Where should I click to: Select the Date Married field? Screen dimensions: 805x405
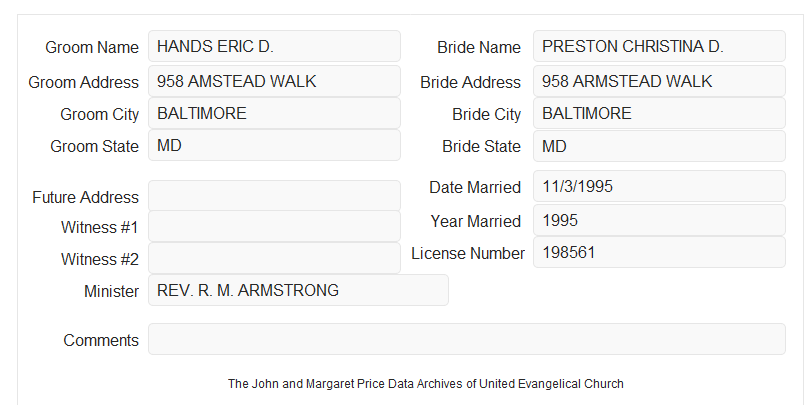coord(659,186)
